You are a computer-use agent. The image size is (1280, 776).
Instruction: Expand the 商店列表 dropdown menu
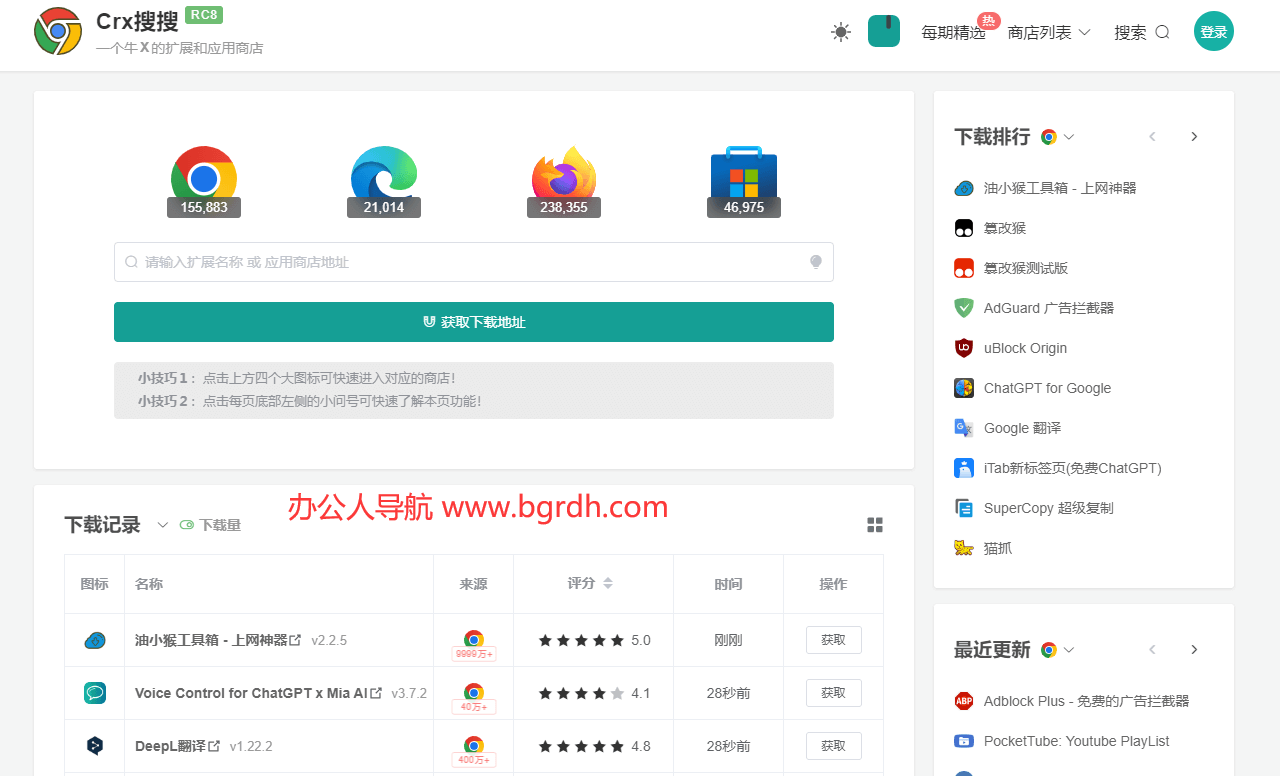(x=1049, y=32)
